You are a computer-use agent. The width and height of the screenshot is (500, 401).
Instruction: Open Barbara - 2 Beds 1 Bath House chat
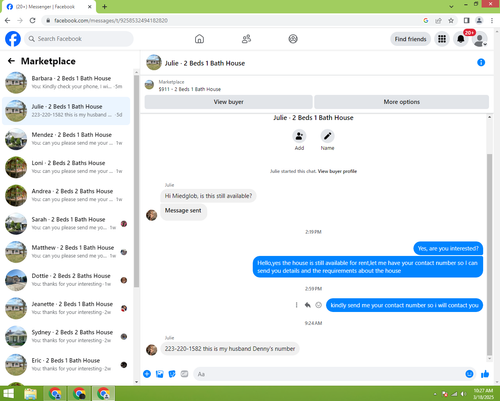pos(66,82)
